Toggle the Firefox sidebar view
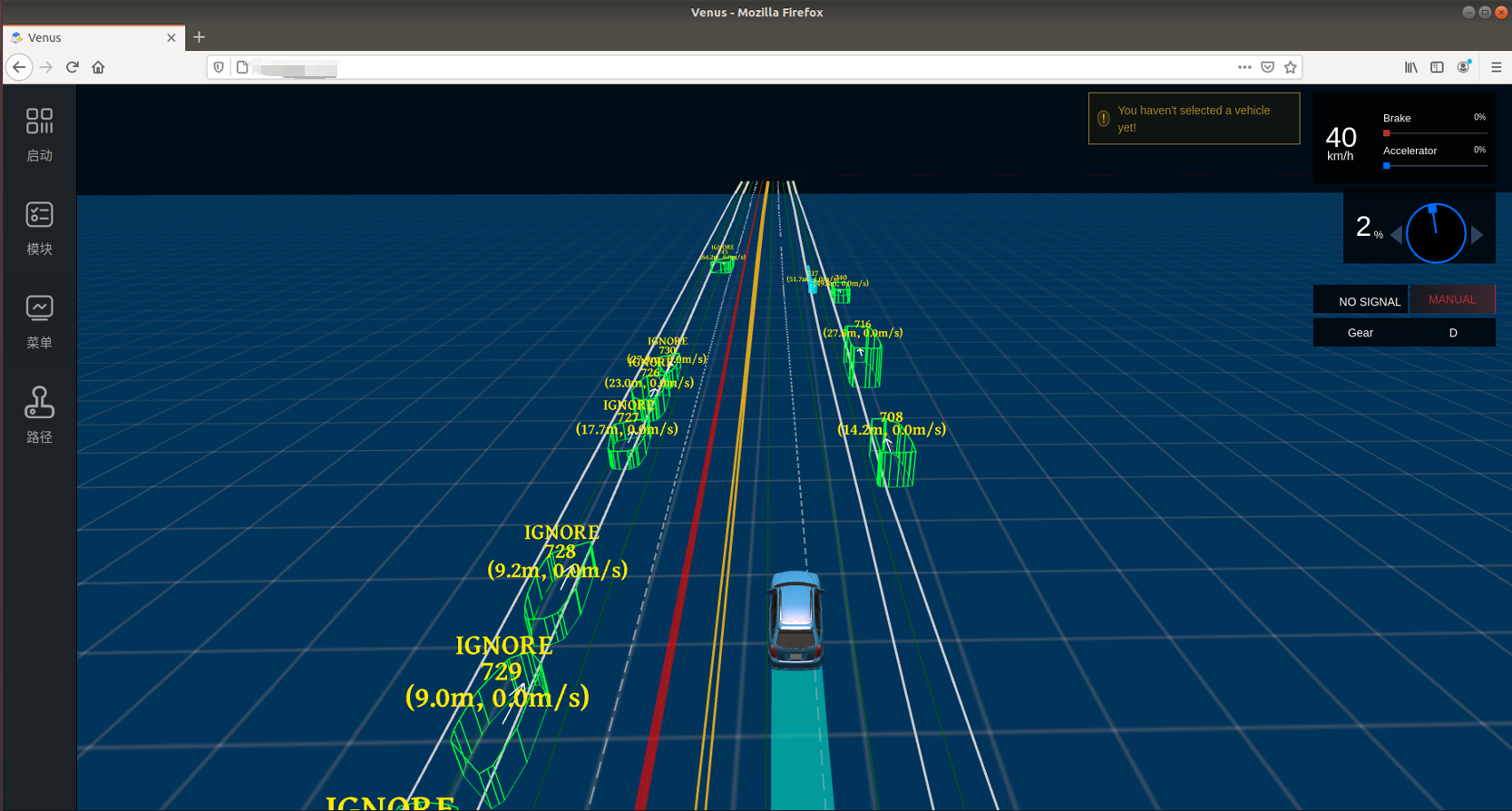 1437,67
